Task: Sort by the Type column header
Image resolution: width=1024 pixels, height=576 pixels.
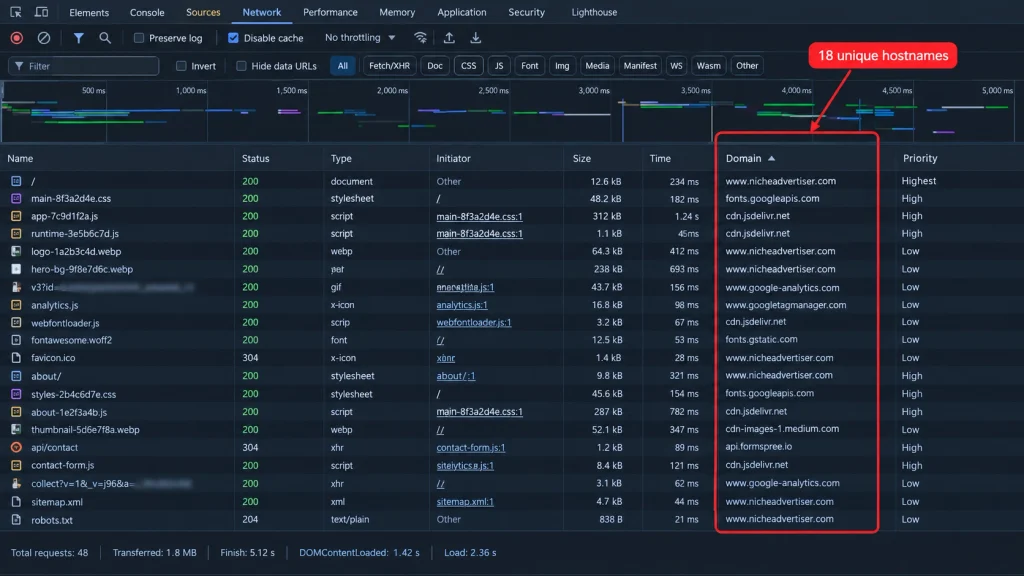Action: [x=341, y=159]
